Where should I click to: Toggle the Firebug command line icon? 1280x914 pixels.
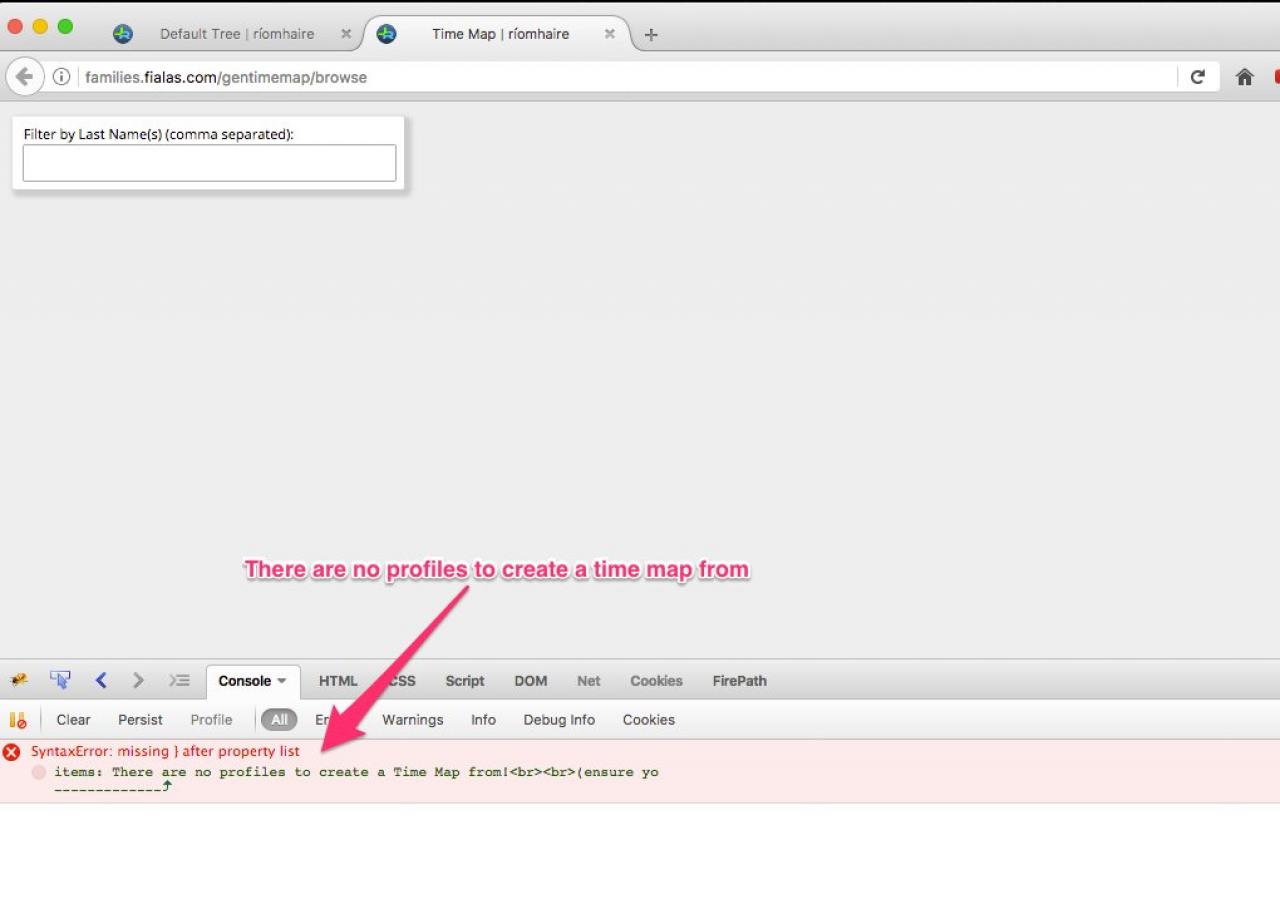179,681
